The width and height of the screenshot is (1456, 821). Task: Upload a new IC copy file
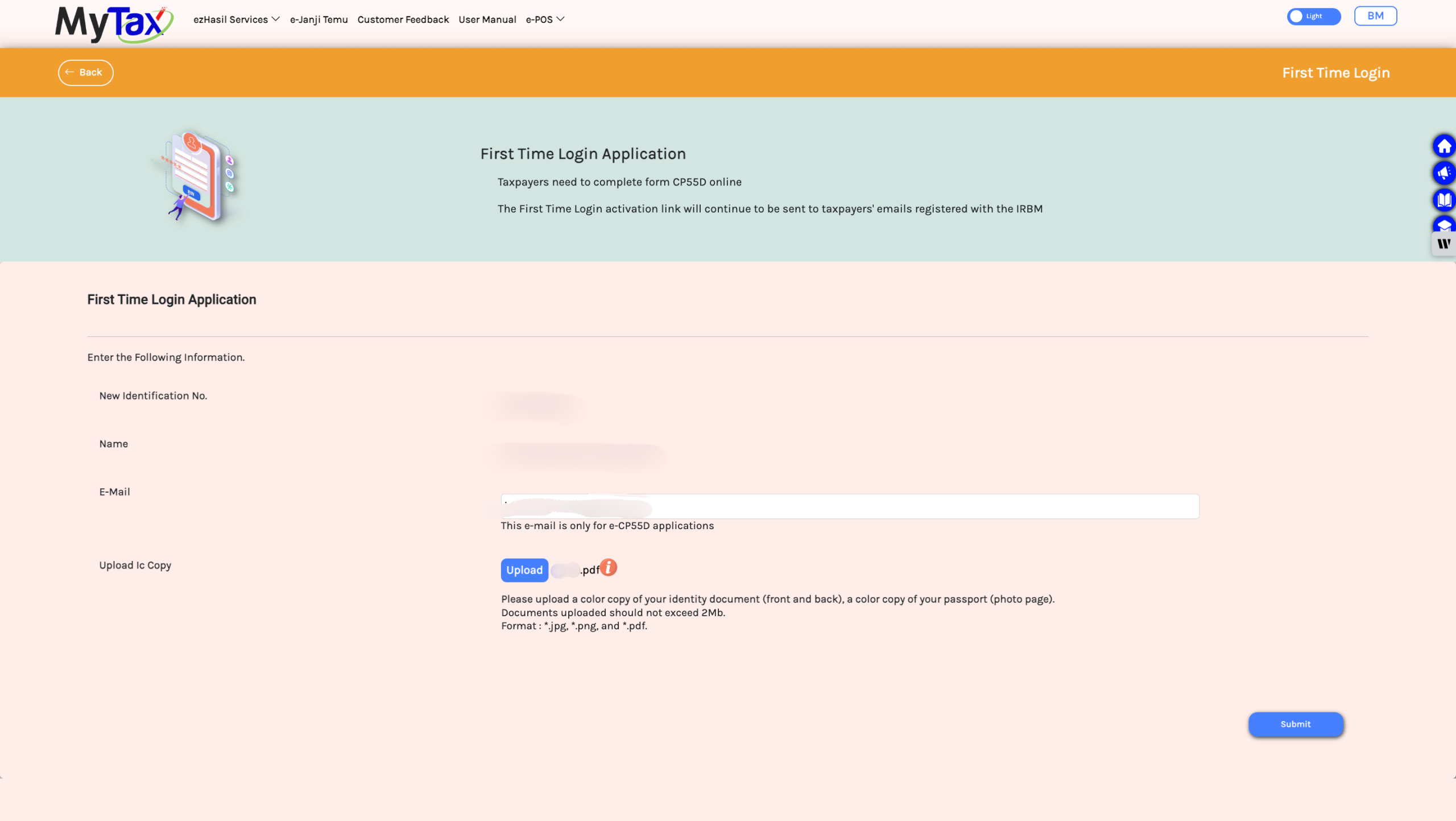tap(524, 570)
